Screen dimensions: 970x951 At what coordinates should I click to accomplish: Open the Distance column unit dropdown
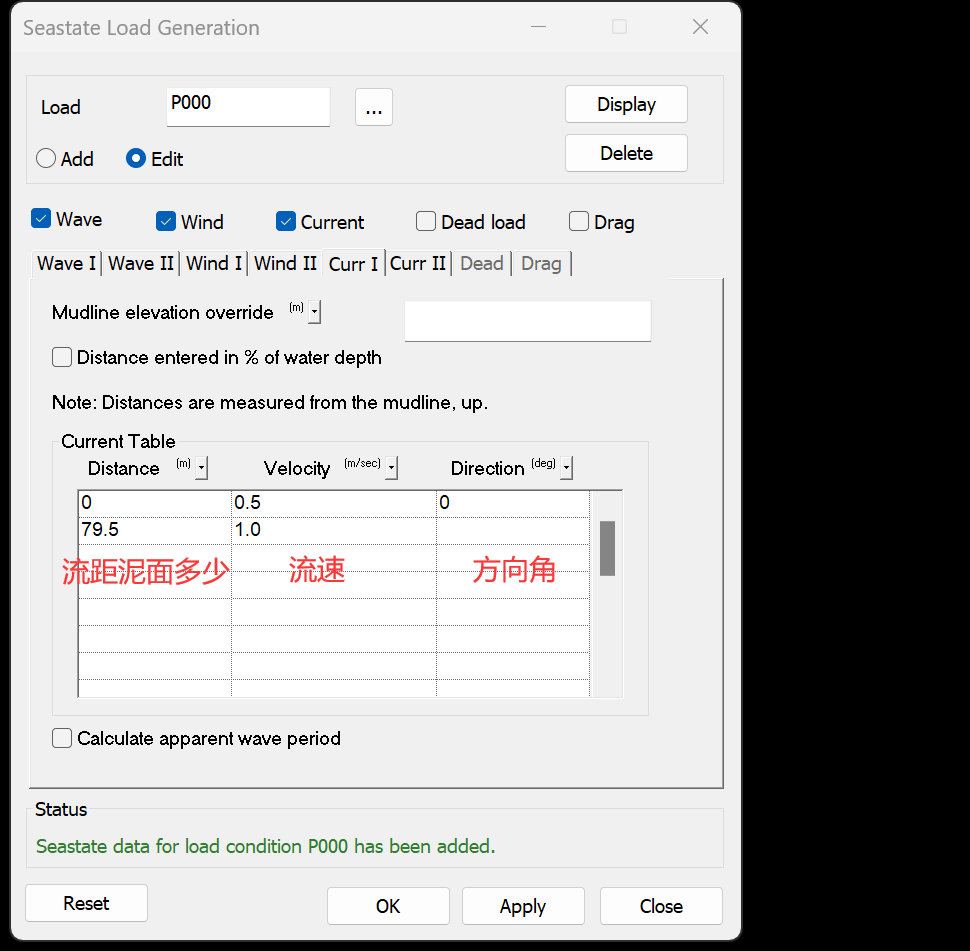[x=202, y=468]
